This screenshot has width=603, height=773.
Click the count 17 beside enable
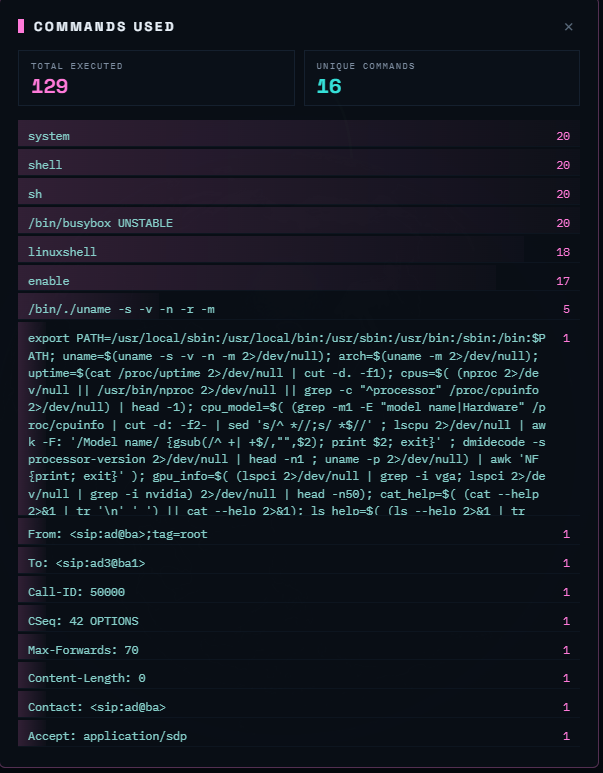(563, 281)
